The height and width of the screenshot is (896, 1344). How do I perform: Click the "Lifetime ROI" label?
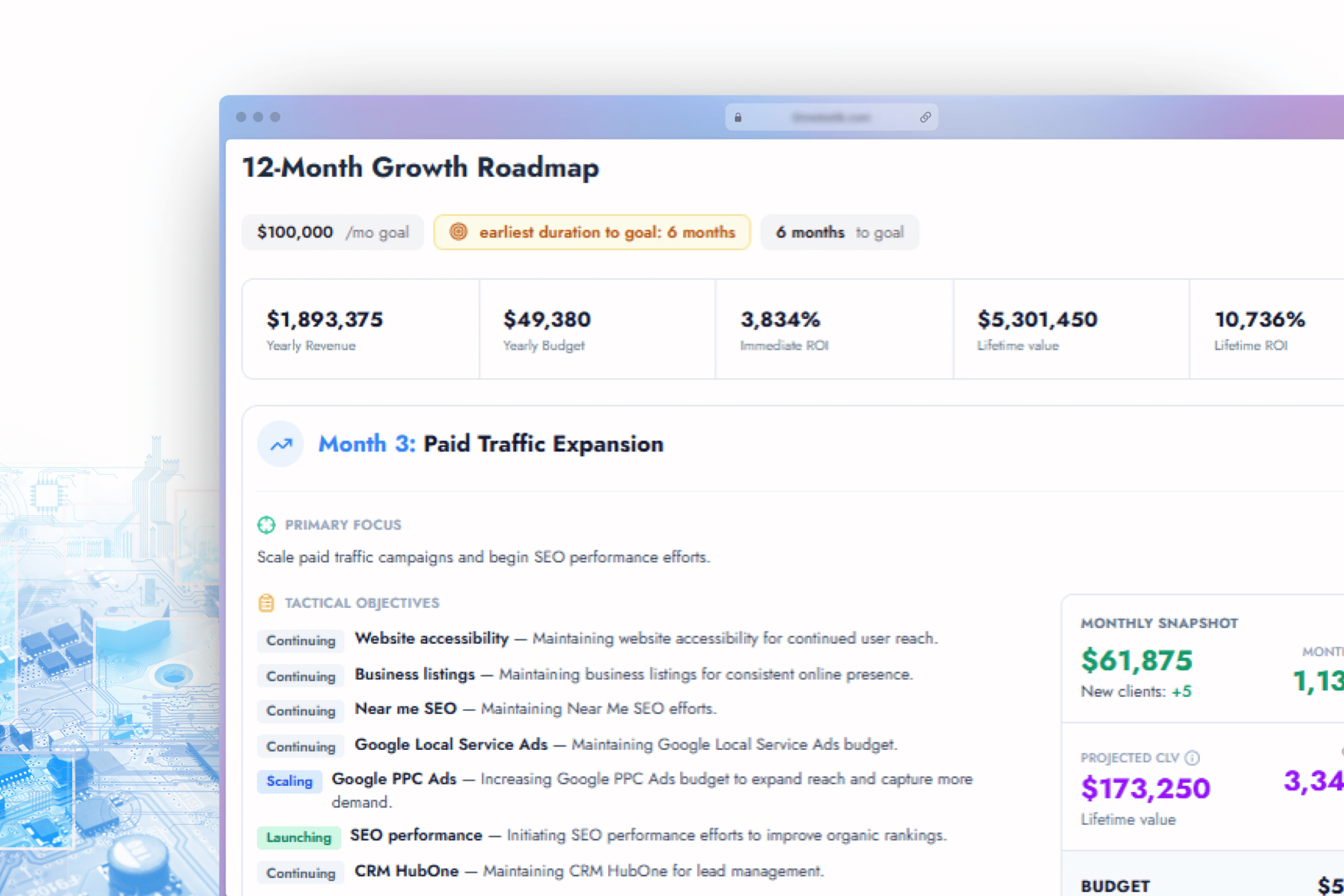tap(1251, 346)
